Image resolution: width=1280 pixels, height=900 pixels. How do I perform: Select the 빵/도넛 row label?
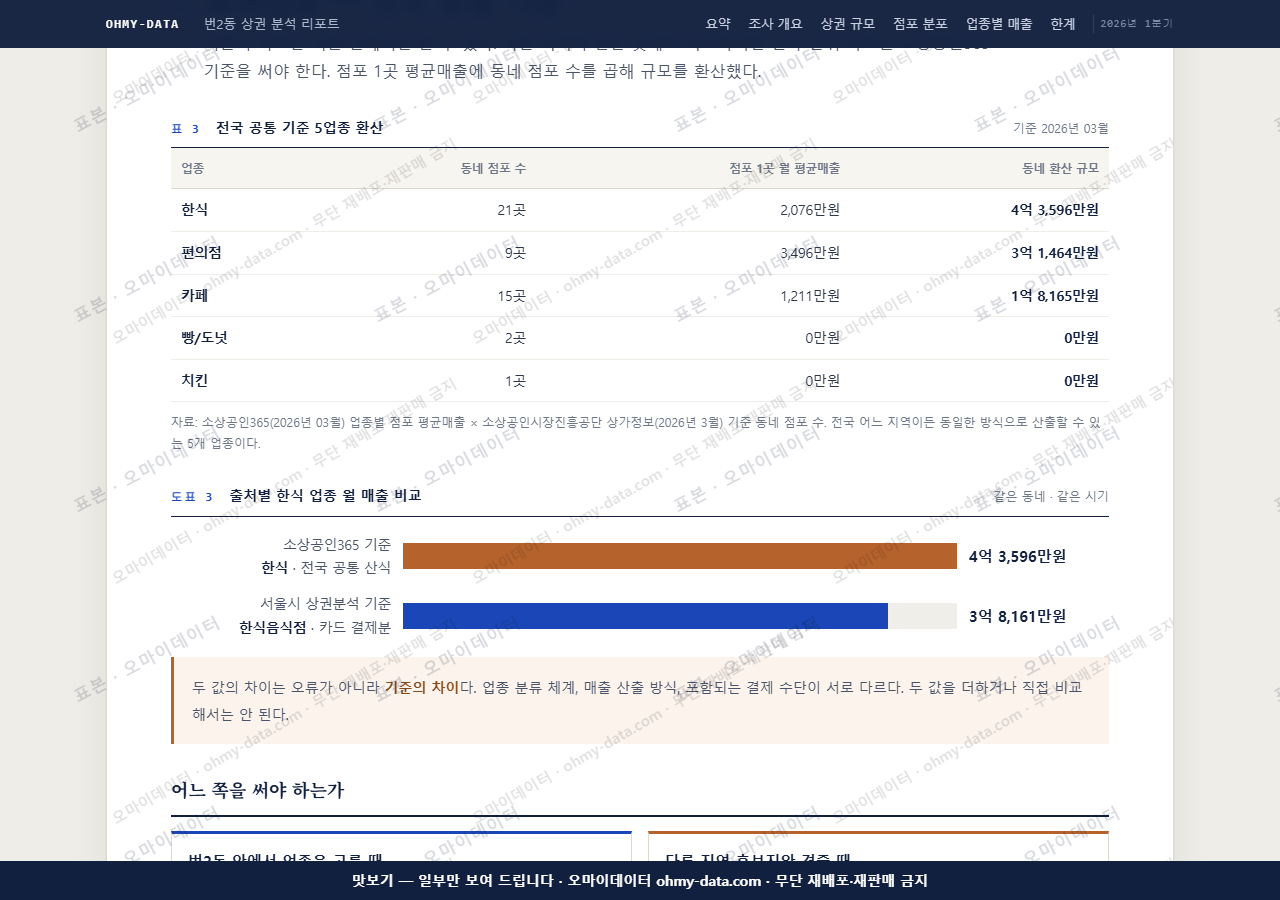[x=204, y=338]
